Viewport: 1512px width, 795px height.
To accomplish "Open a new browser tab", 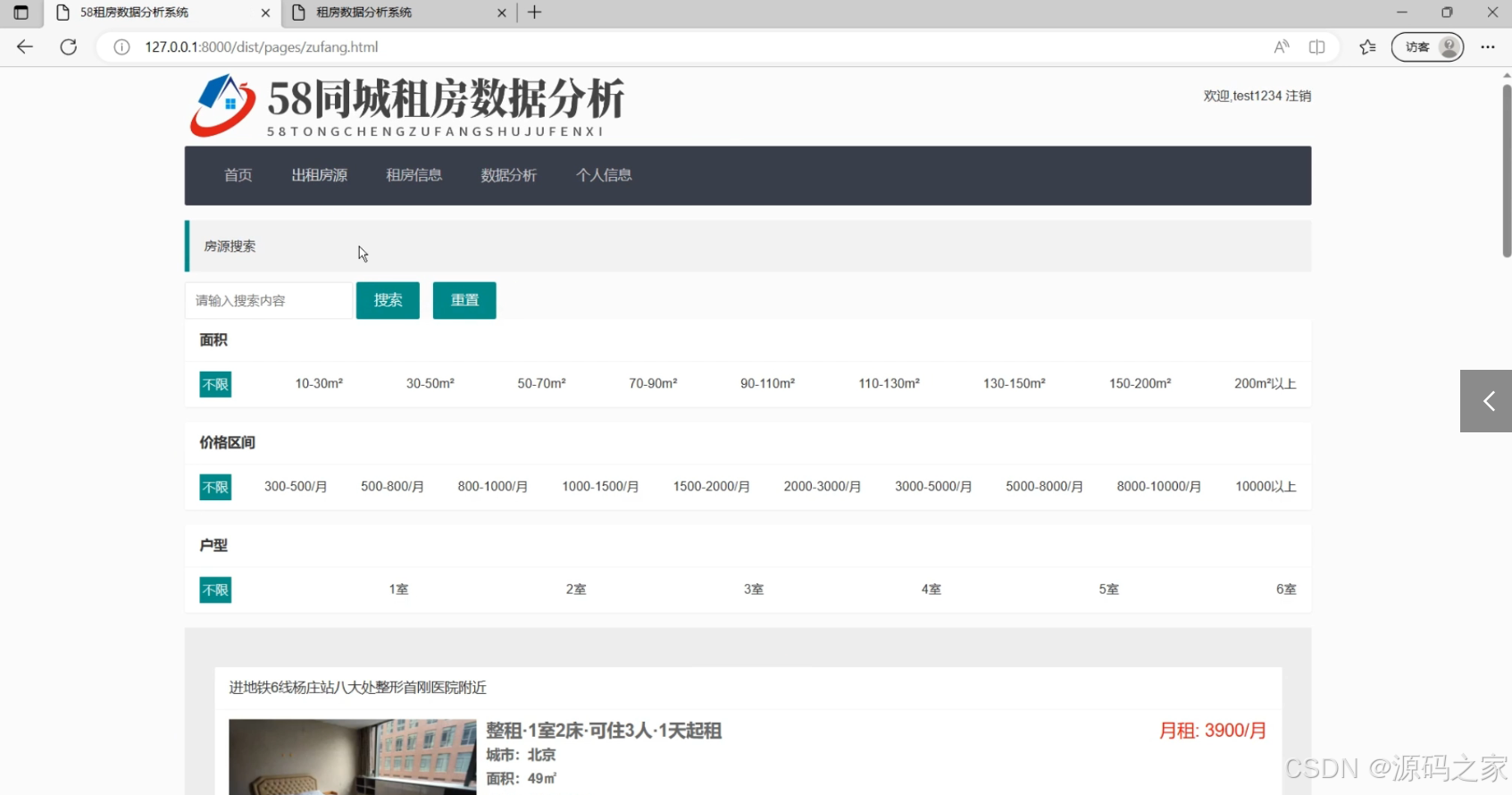I will pyautogui.click(x=535, y=13).
